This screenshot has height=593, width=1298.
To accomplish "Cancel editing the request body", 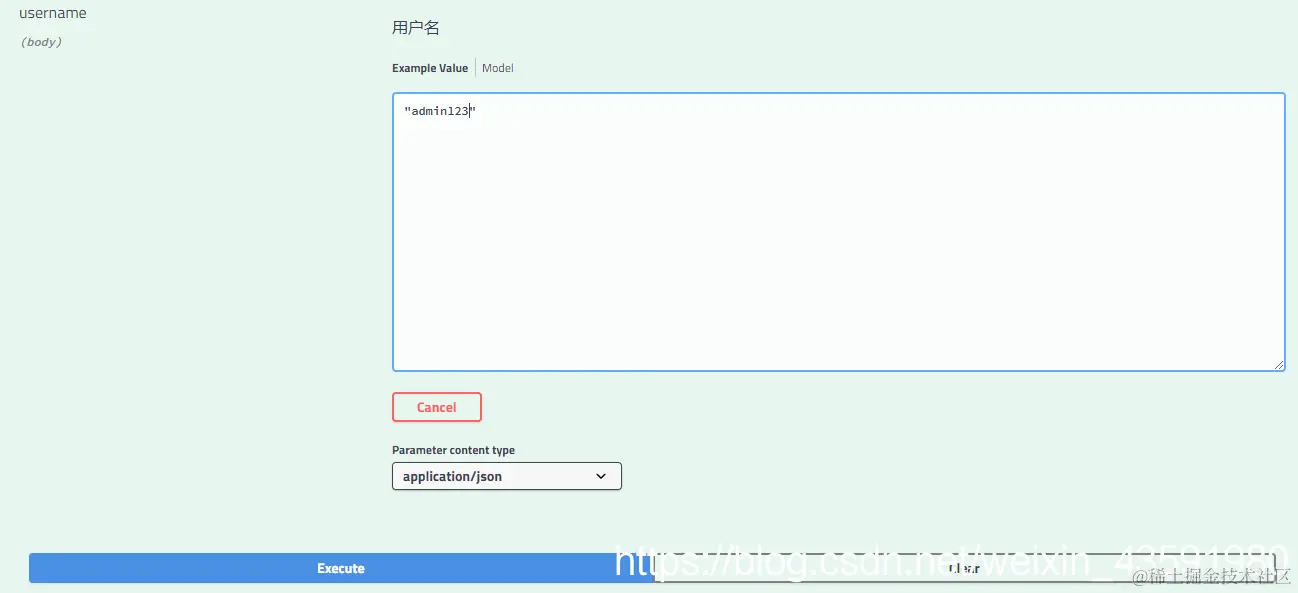I will click(x=437, y=407).
